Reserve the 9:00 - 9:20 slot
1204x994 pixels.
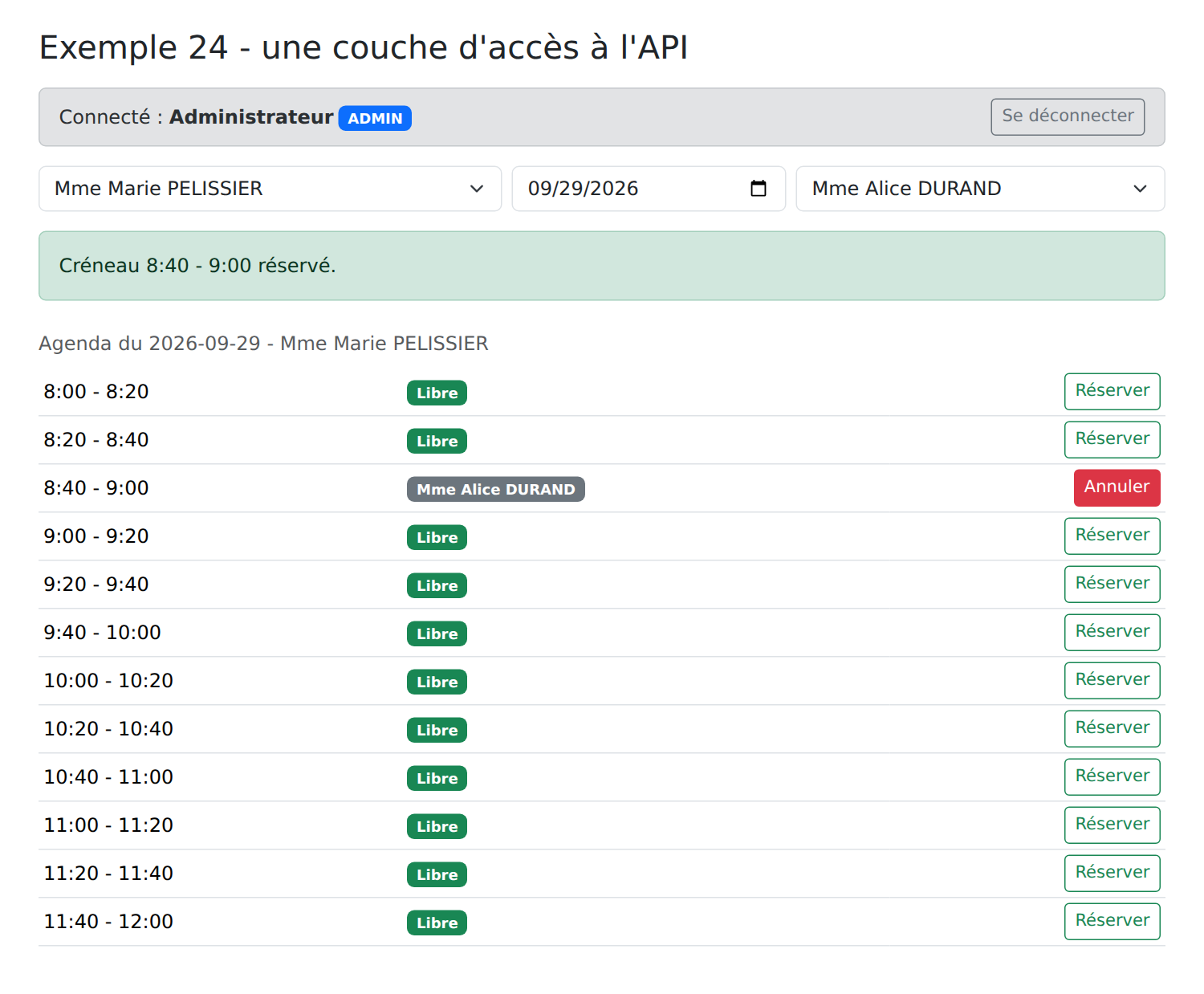(1112, 536)
